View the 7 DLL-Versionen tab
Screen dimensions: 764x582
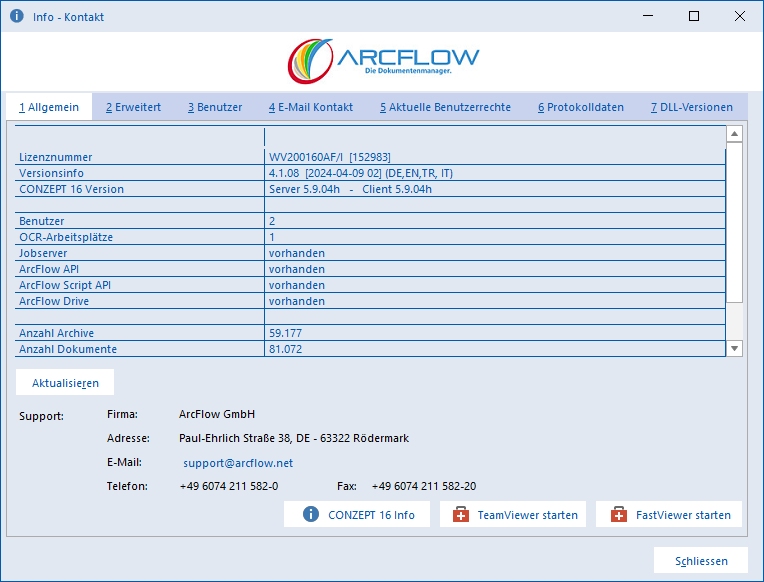point(692,107)
